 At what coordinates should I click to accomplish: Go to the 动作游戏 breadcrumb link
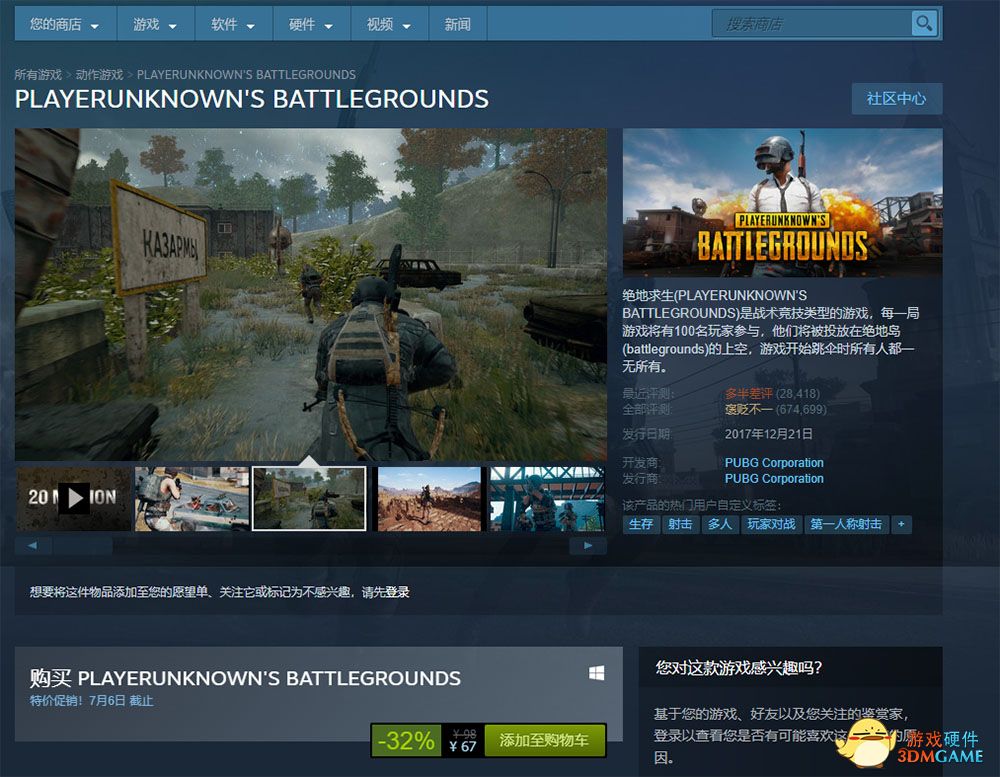pos(99,75)
